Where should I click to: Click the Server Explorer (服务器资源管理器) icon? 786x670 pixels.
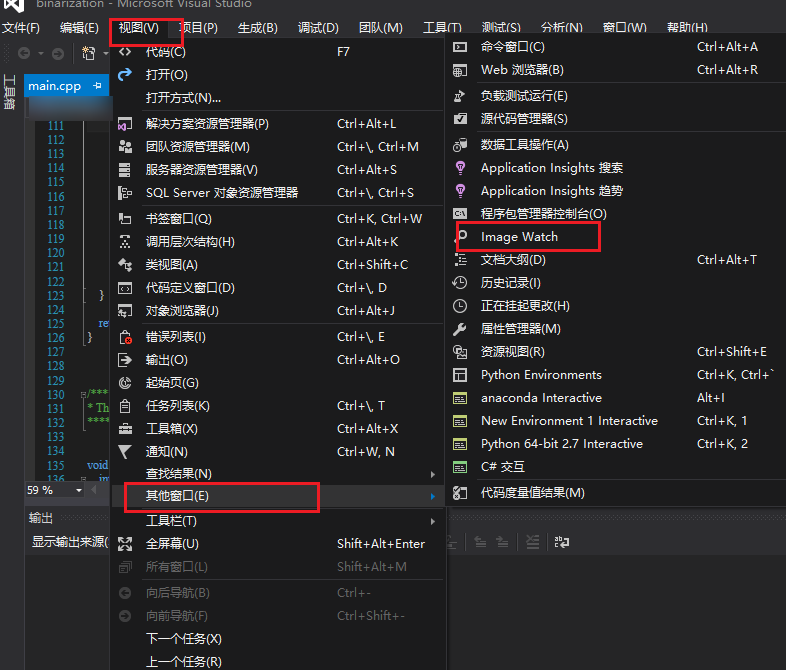click(125, 170)
